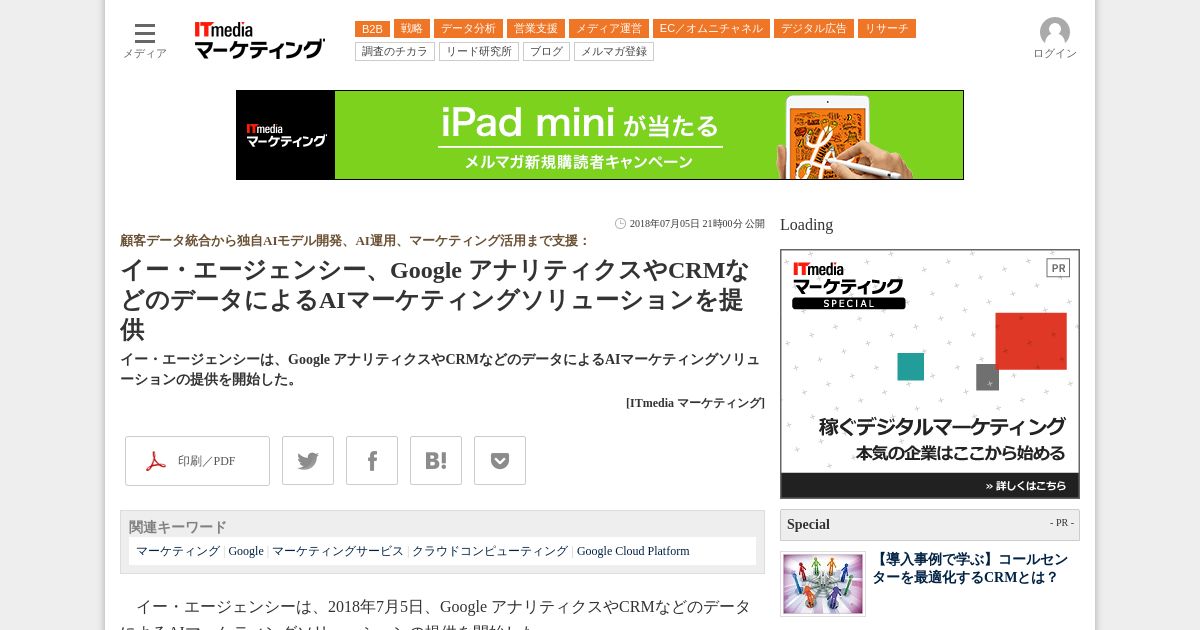Click the iPad mini campaign banner
Screen dimensions: 1200x630
tap(600, 135)
